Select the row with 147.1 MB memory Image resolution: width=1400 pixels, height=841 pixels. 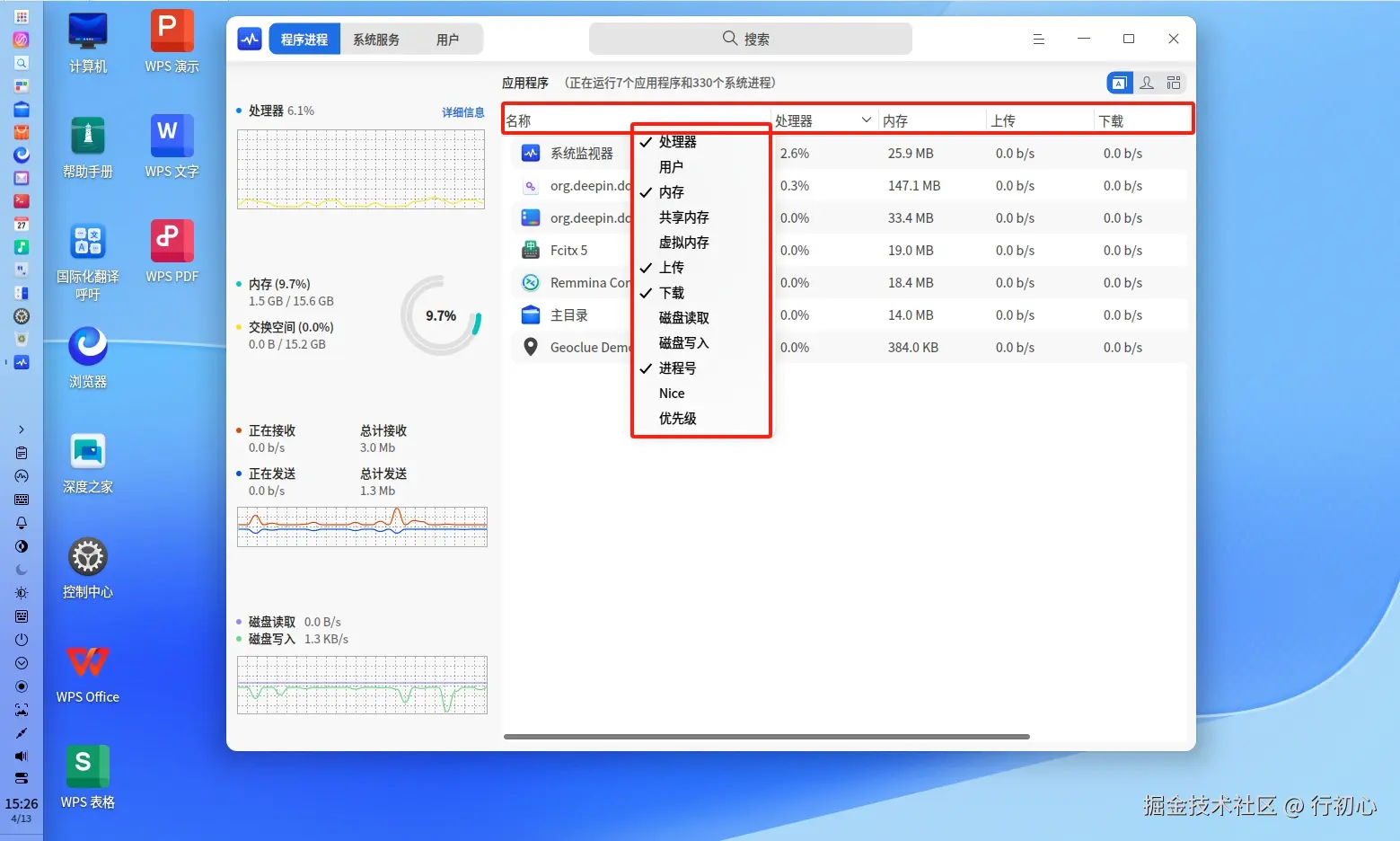click(849, 186)
